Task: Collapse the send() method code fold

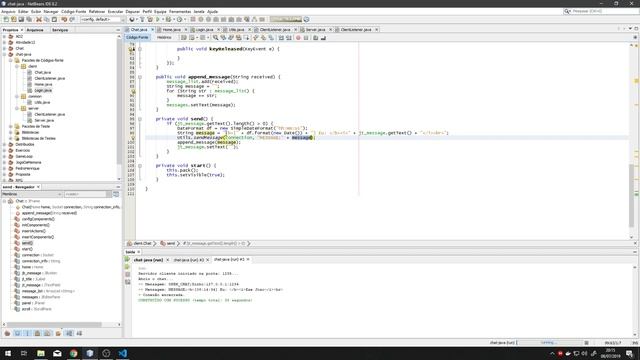Action: (140, 119)
